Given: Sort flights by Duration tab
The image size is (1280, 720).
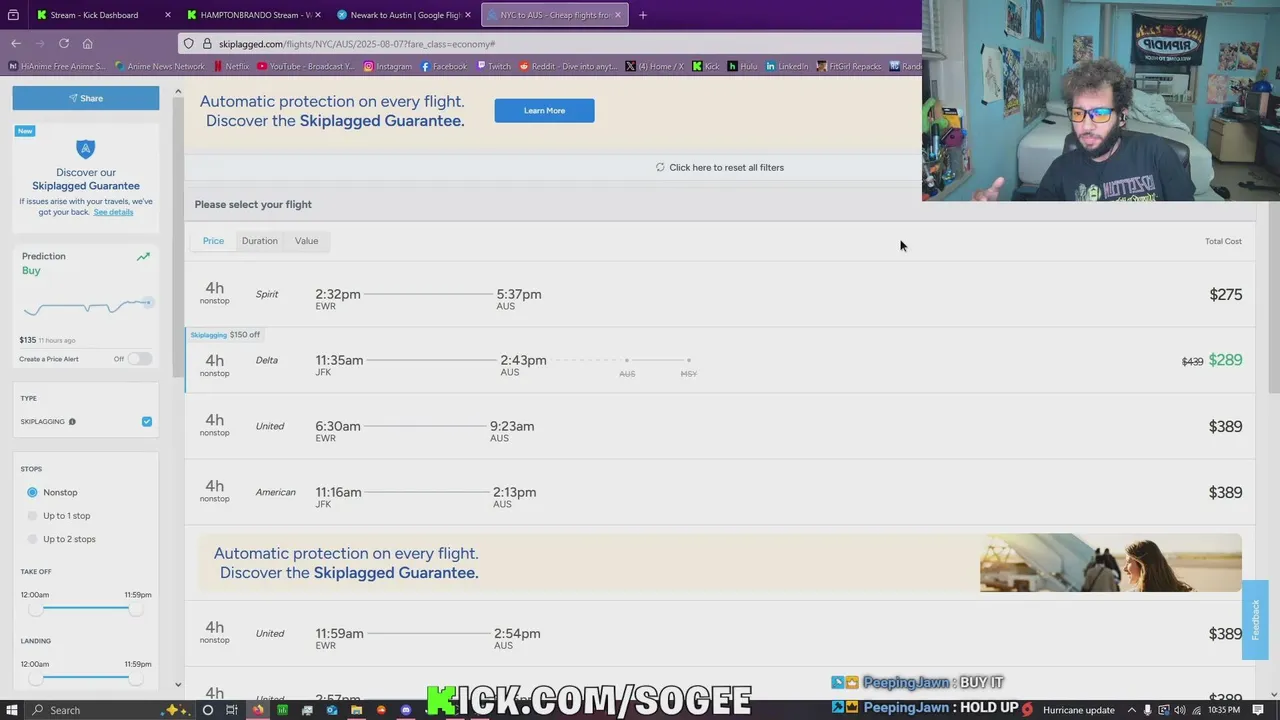Looking at the screenshot, I should (x=259, y=241).
